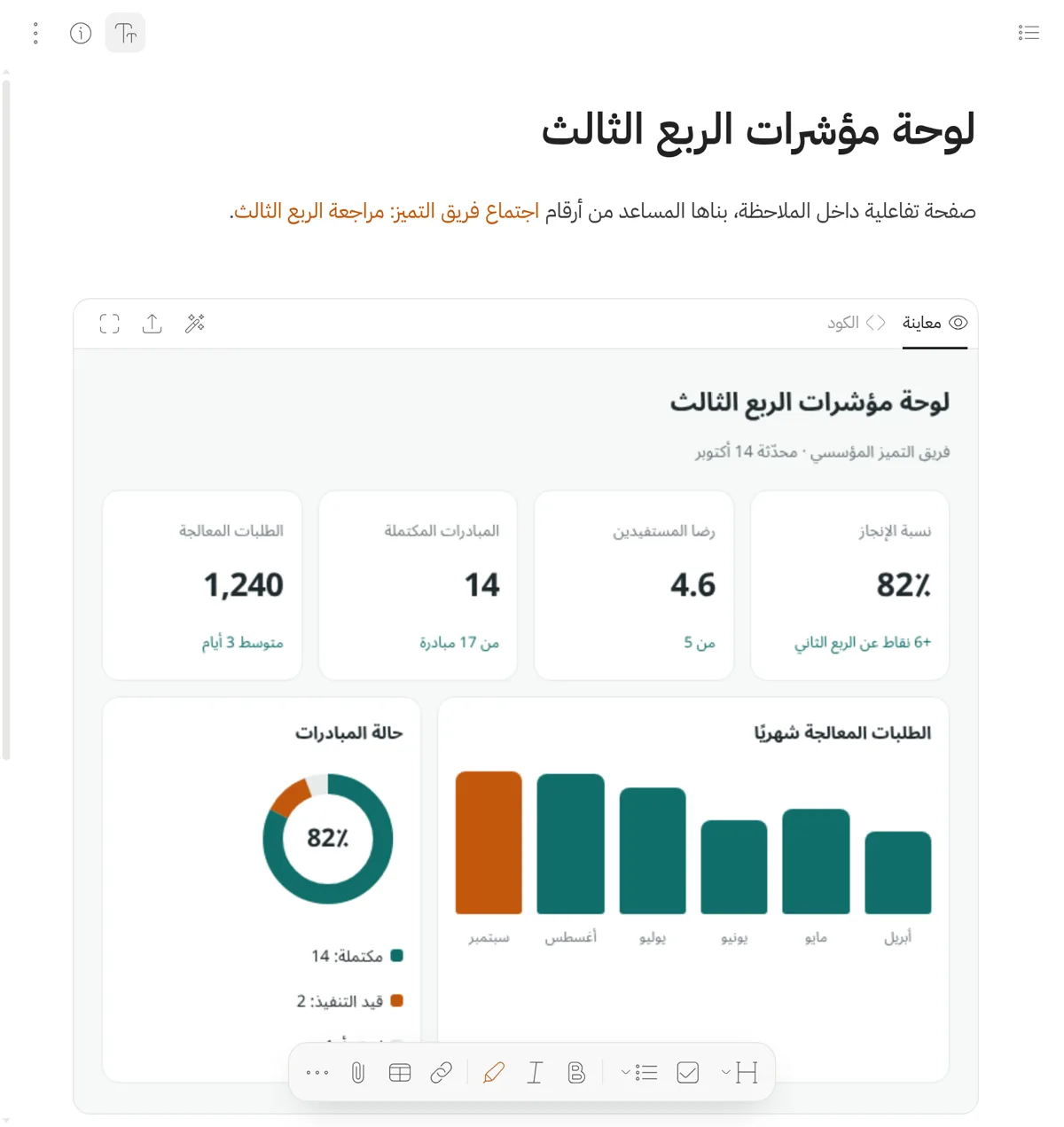Toggle italic formatting

point(535,1073)
